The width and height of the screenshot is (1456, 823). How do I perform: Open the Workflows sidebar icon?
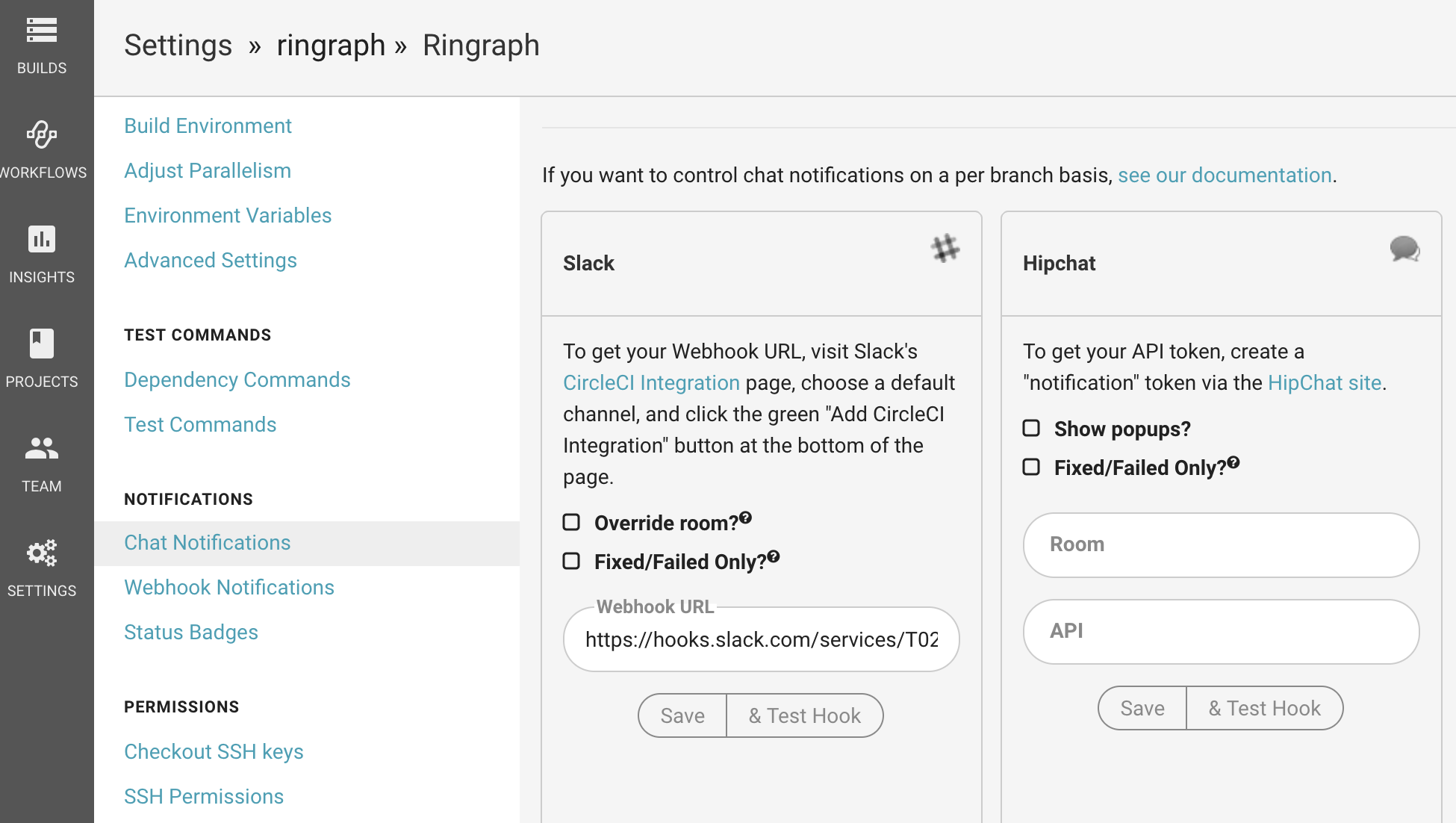[42, 134]
